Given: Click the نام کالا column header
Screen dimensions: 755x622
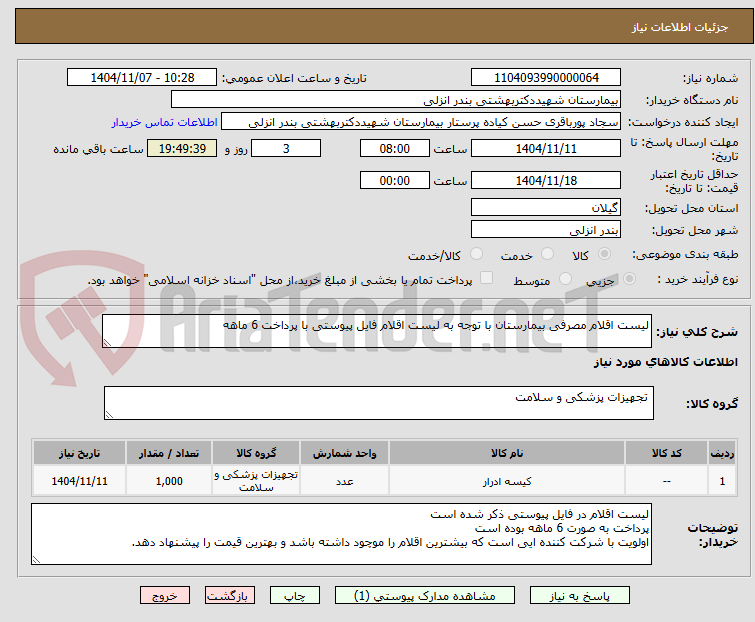Looking at the screenshot, I should click(x=507, y=453).
